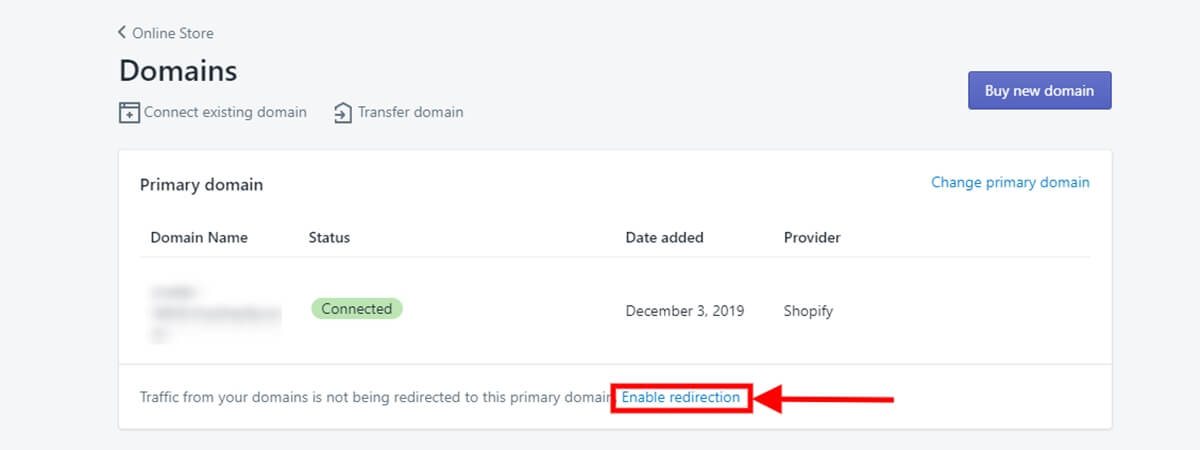Click the Date added column header
Viewport: 1200px width, 450px height.
[664, 238]
